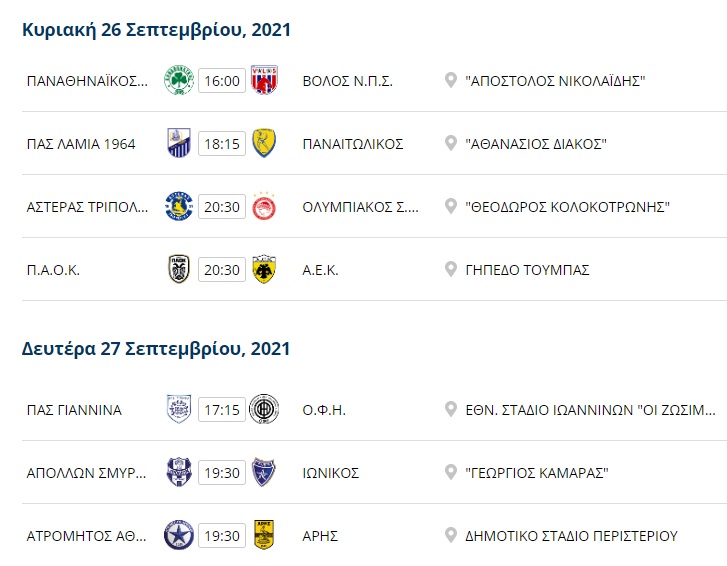The image size is (727, 566).
Task: Click the Volos N.P.S. club crest
Action: click(264, 80)
